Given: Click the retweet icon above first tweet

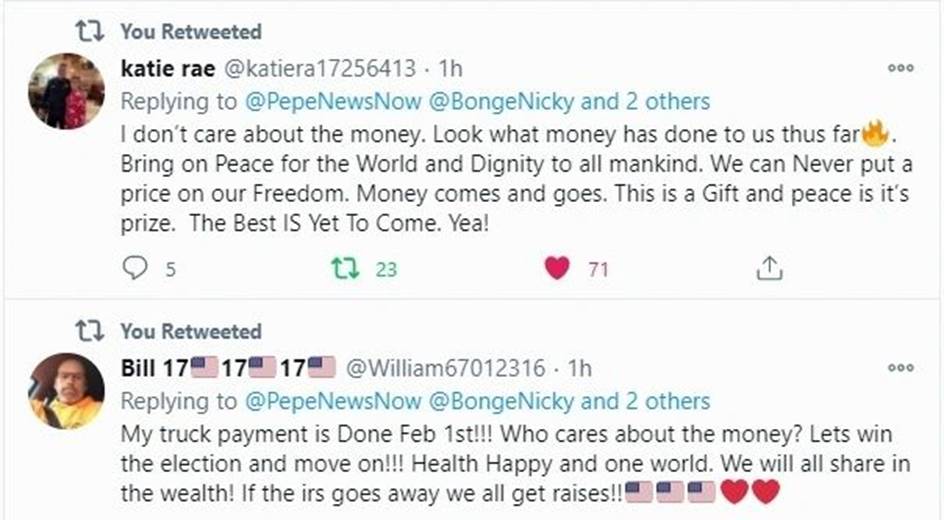Looking at the screenshot, I should pyautogui.click(x=90, y=31).
